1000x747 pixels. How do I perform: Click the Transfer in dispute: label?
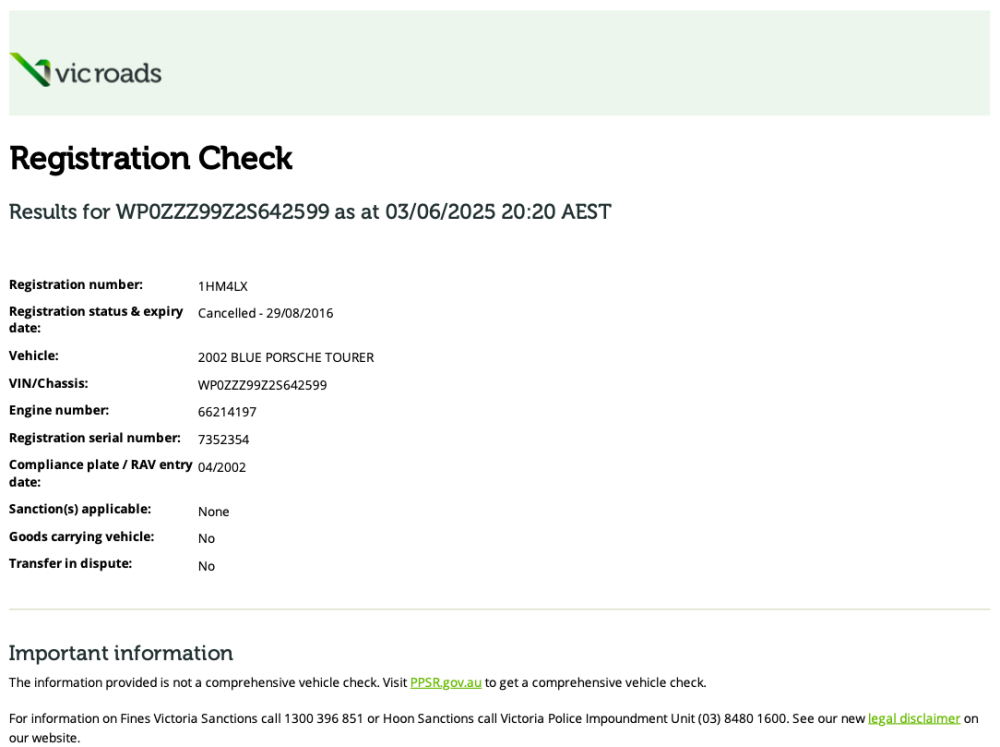(x=70, y=563)
